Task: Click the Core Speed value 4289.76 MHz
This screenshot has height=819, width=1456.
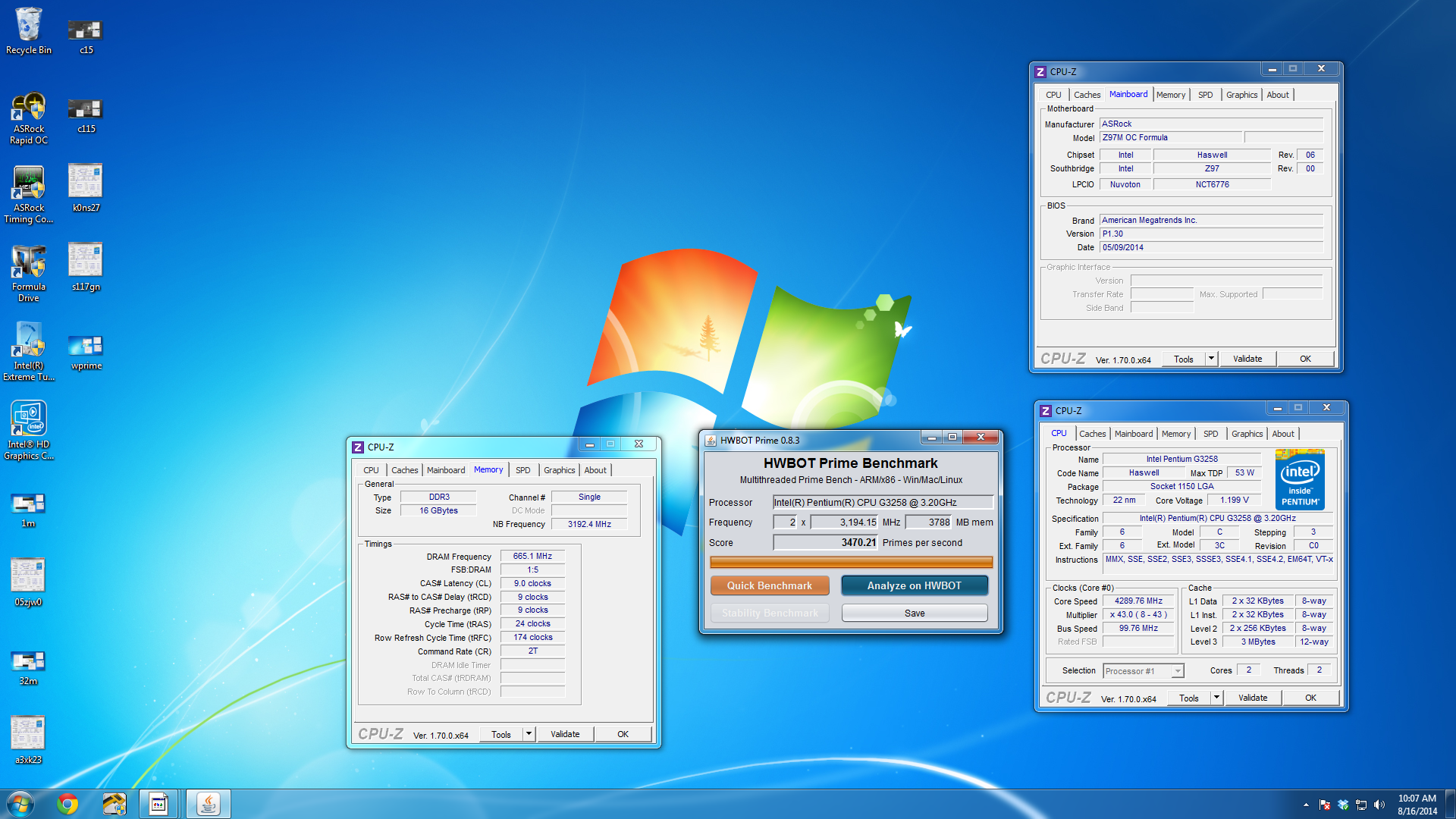Action: [1138, 601]
